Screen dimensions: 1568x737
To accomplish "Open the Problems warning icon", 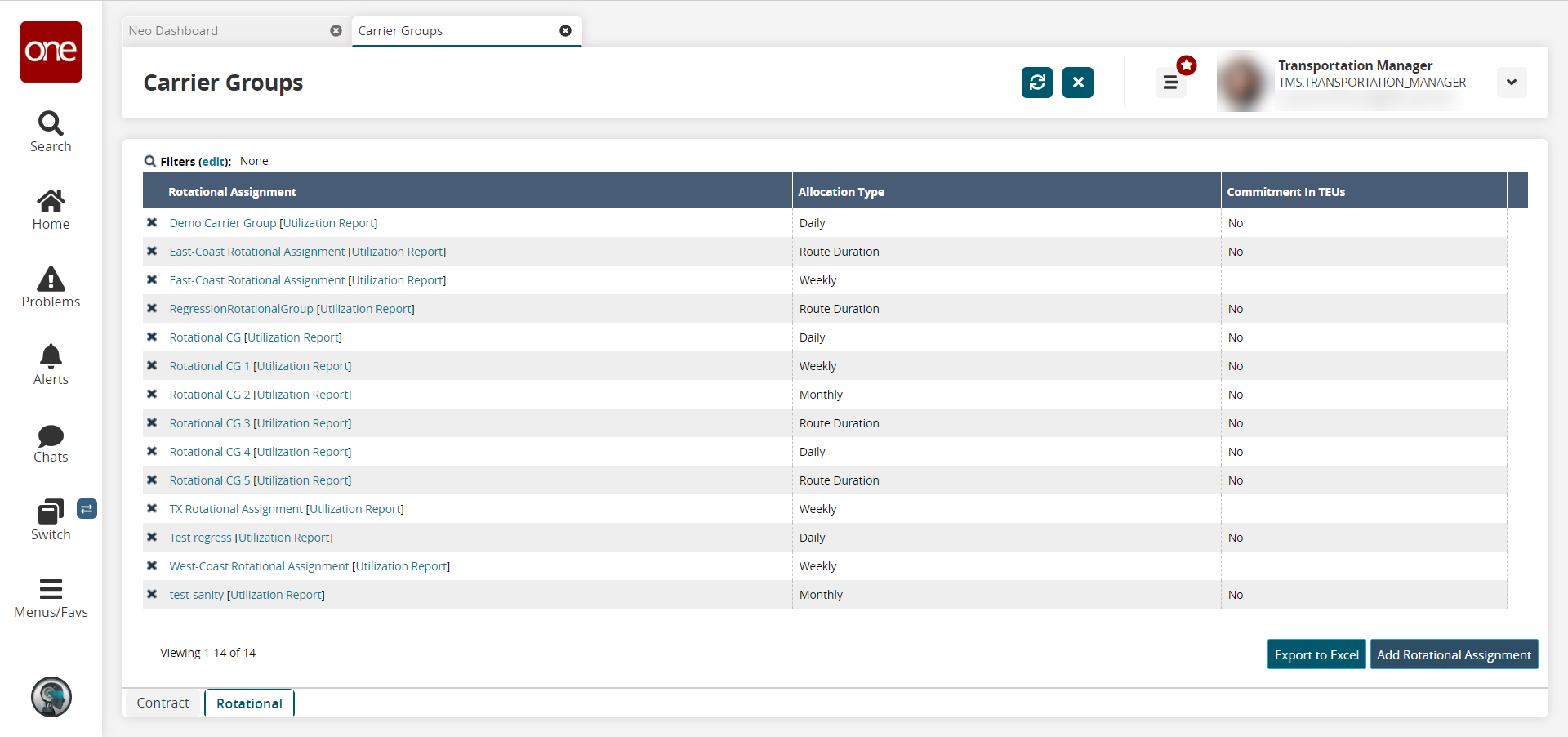I will coord(51,279).
